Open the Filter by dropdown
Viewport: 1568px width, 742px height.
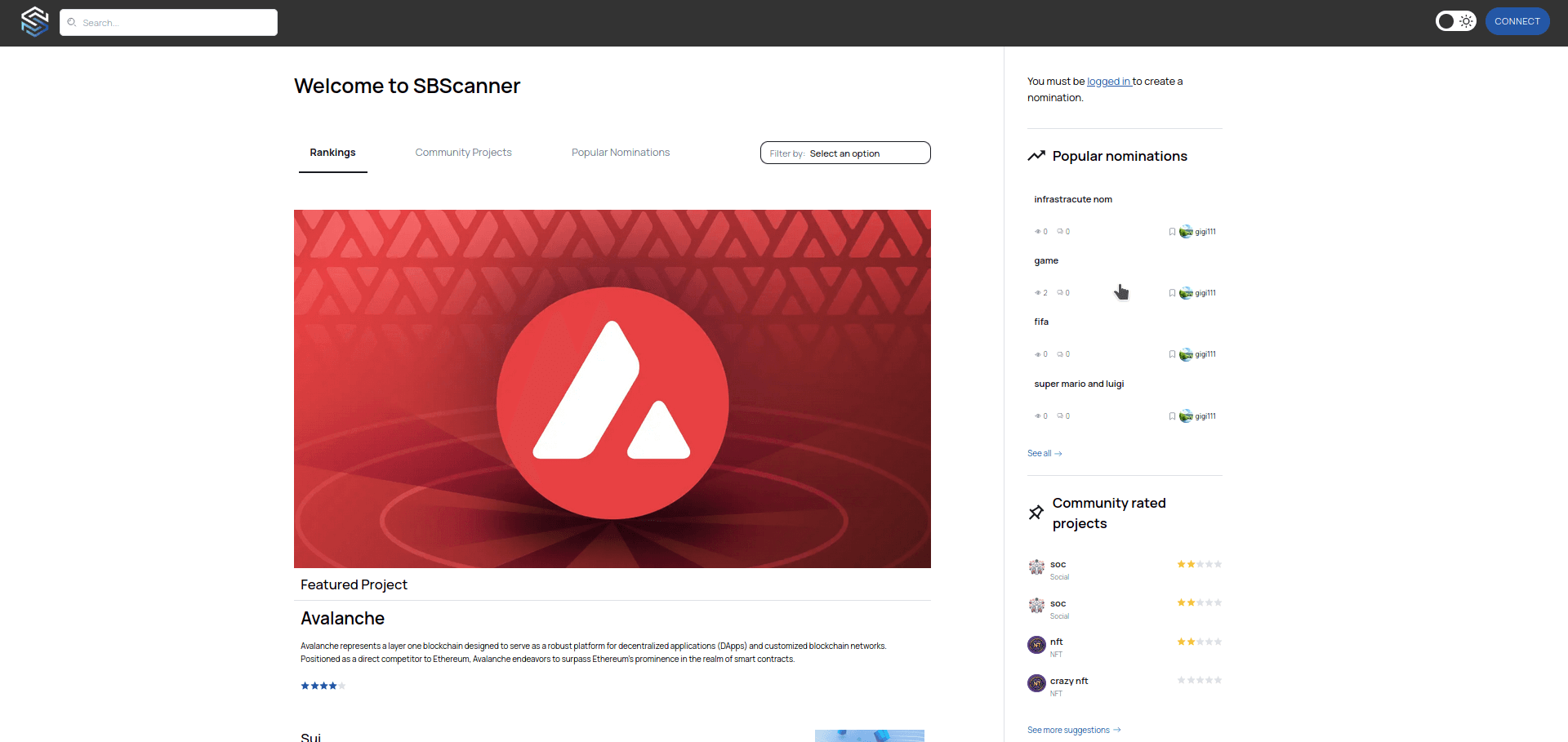coord(845,153)
